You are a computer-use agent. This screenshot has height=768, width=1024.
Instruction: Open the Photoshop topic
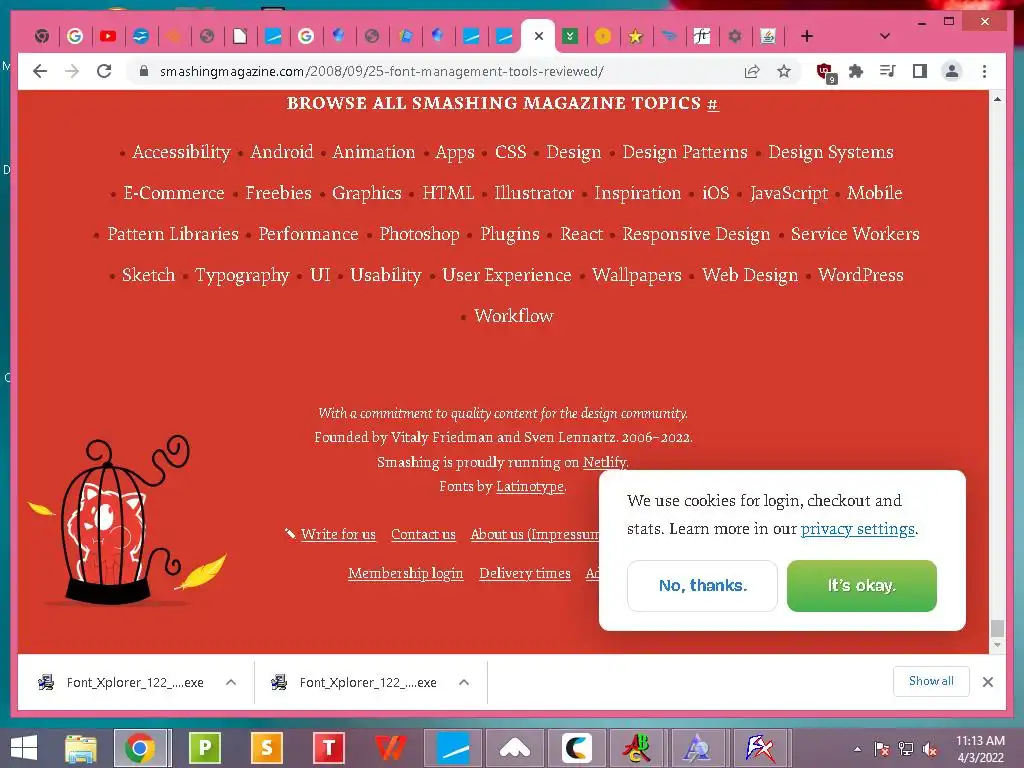click(x=419, y=234)
